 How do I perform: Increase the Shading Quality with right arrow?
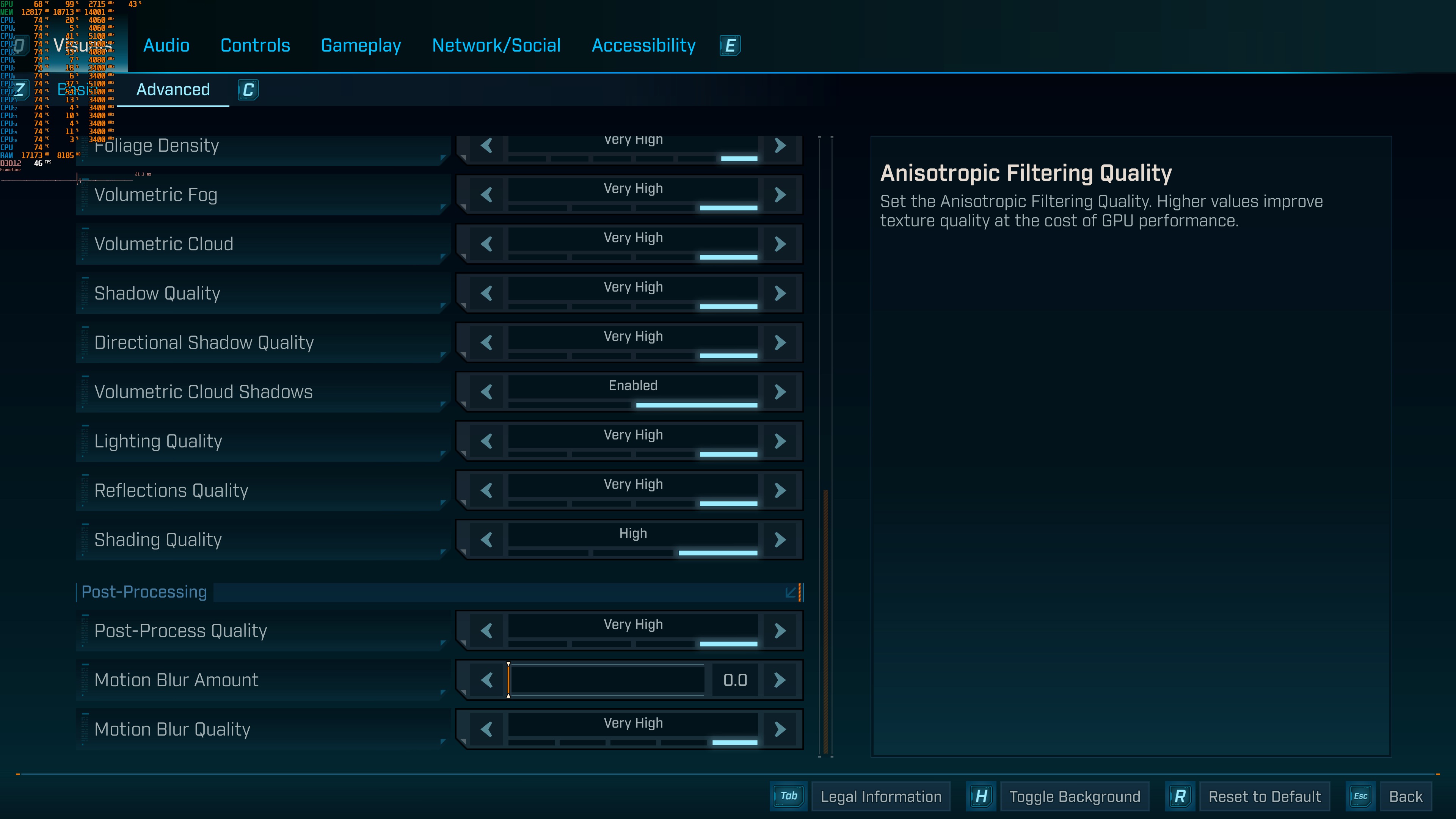tap(780, 540)
